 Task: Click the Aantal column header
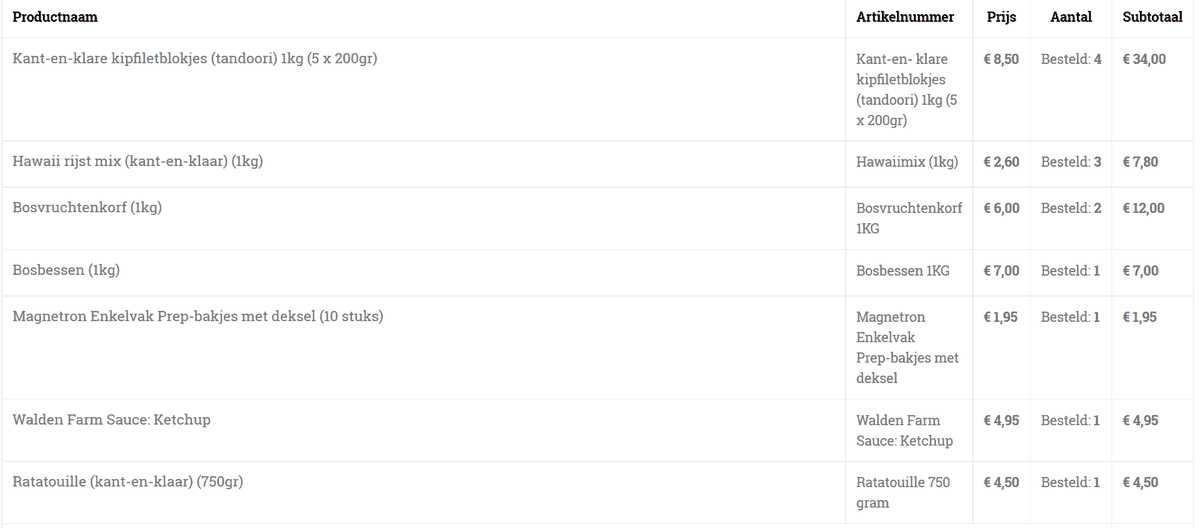coord(1071,17)
